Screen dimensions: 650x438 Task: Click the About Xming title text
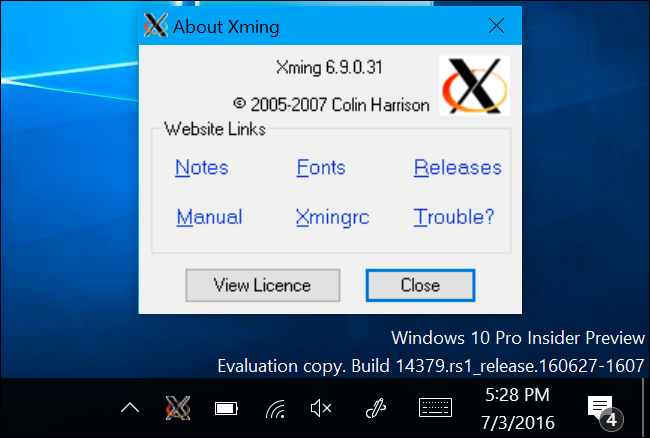(x=226, y=27)
